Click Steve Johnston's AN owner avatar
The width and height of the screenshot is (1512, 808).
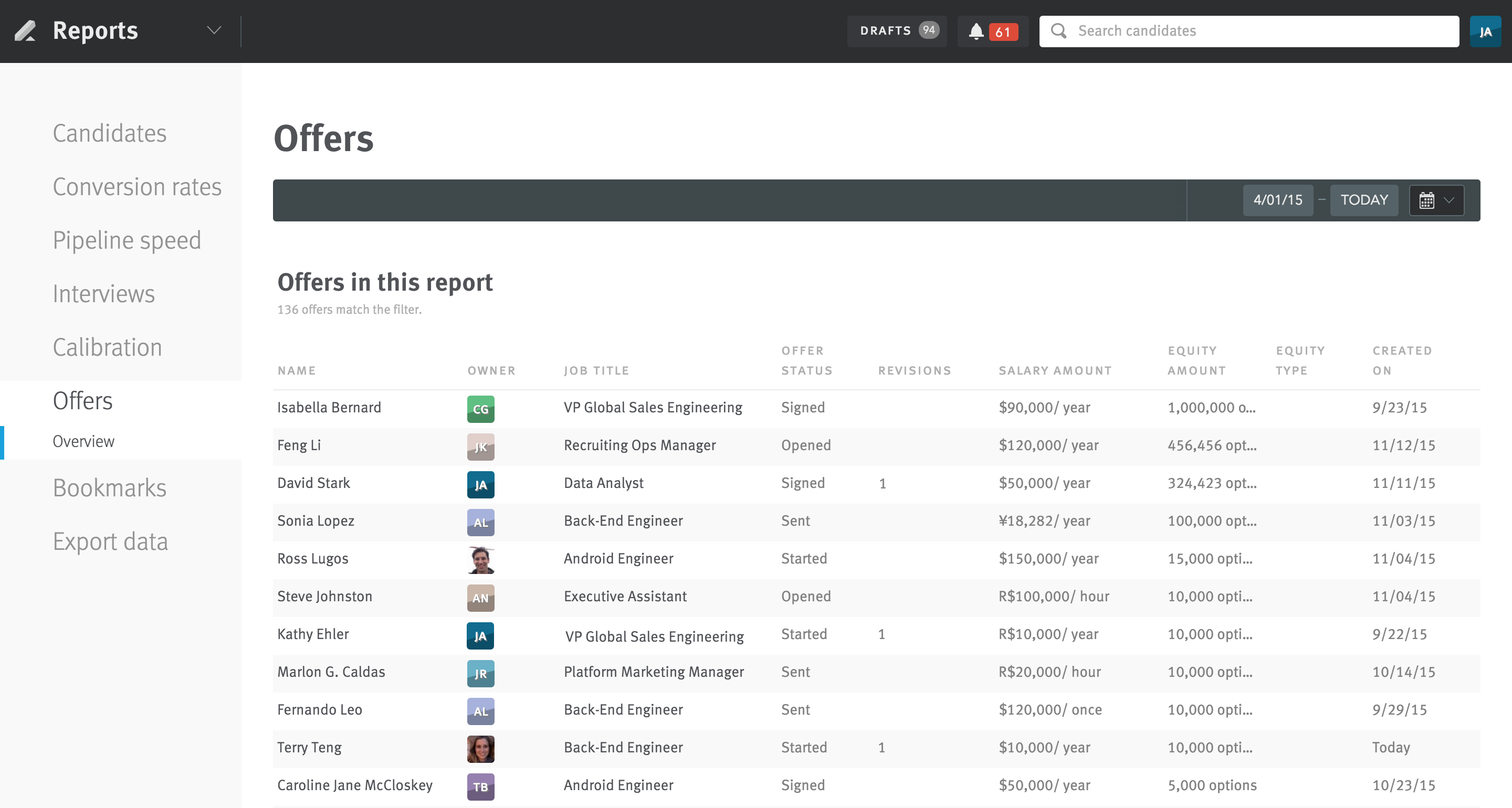click(x=481, y=598)
